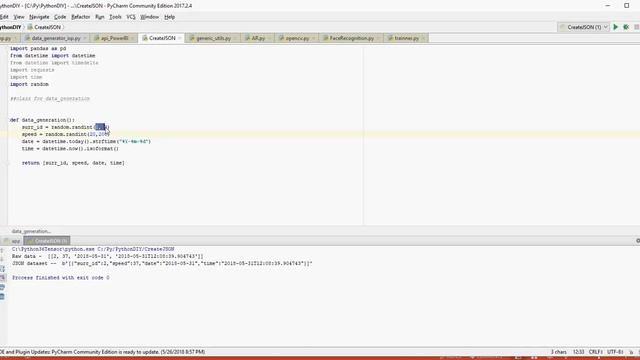
Task: Run CreateJSON with the green play icon
Action: click(616, 27)
